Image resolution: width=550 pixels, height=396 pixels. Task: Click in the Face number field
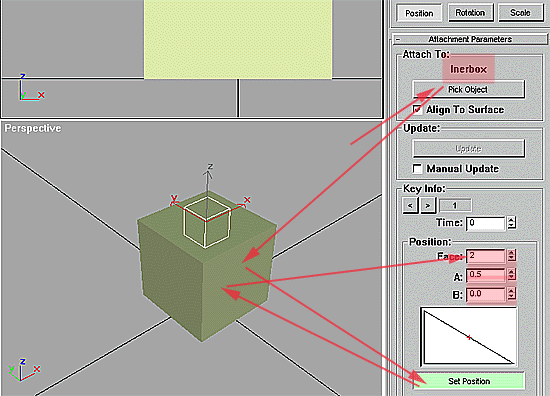(x=485, y=256)
